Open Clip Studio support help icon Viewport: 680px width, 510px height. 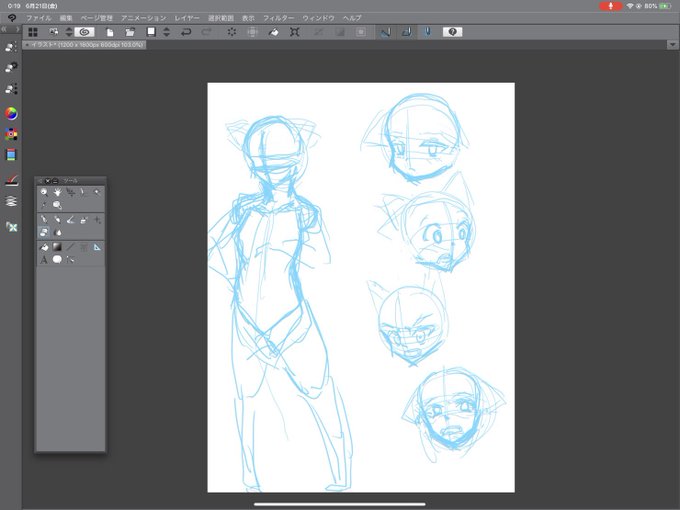(x=452, y=32)
